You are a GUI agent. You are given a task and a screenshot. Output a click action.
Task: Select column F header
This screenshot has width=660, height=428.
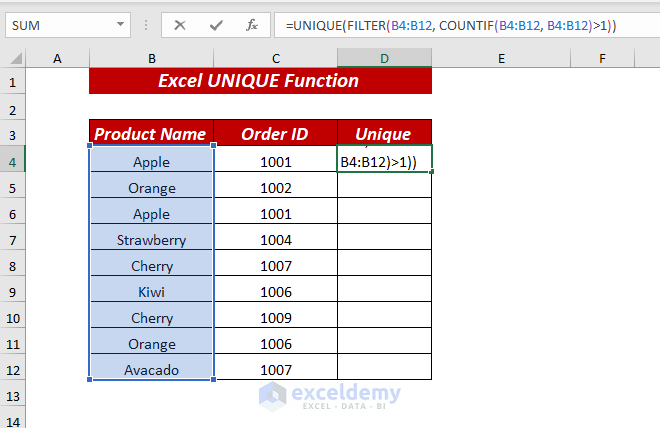(602, 58)
